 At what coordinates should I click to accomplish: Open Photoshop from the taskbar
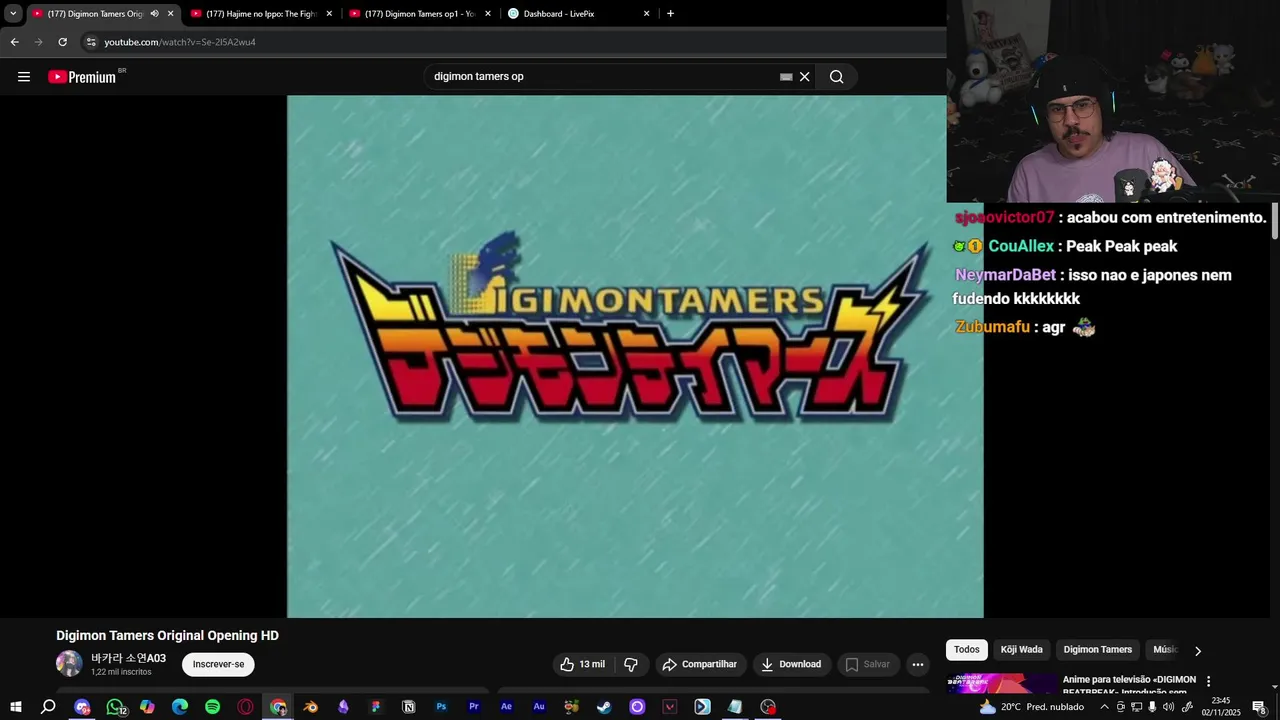[441, 707]
